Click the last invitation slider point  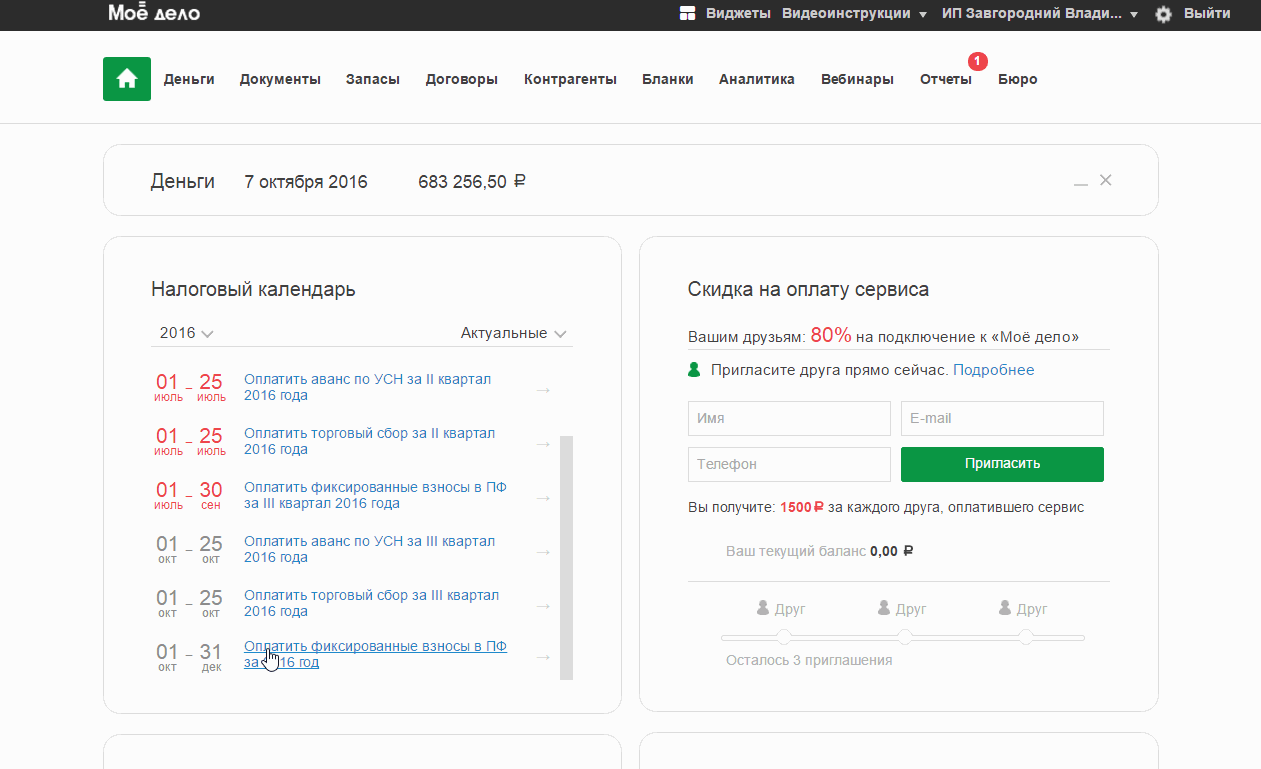pos(1026,638)
